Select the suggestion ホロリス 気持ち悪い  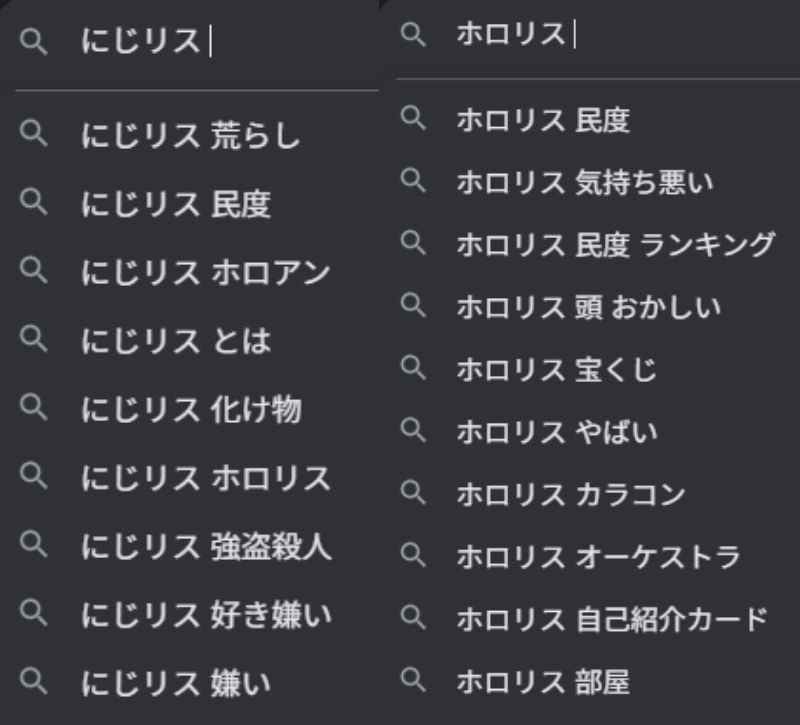click(585, 183)
